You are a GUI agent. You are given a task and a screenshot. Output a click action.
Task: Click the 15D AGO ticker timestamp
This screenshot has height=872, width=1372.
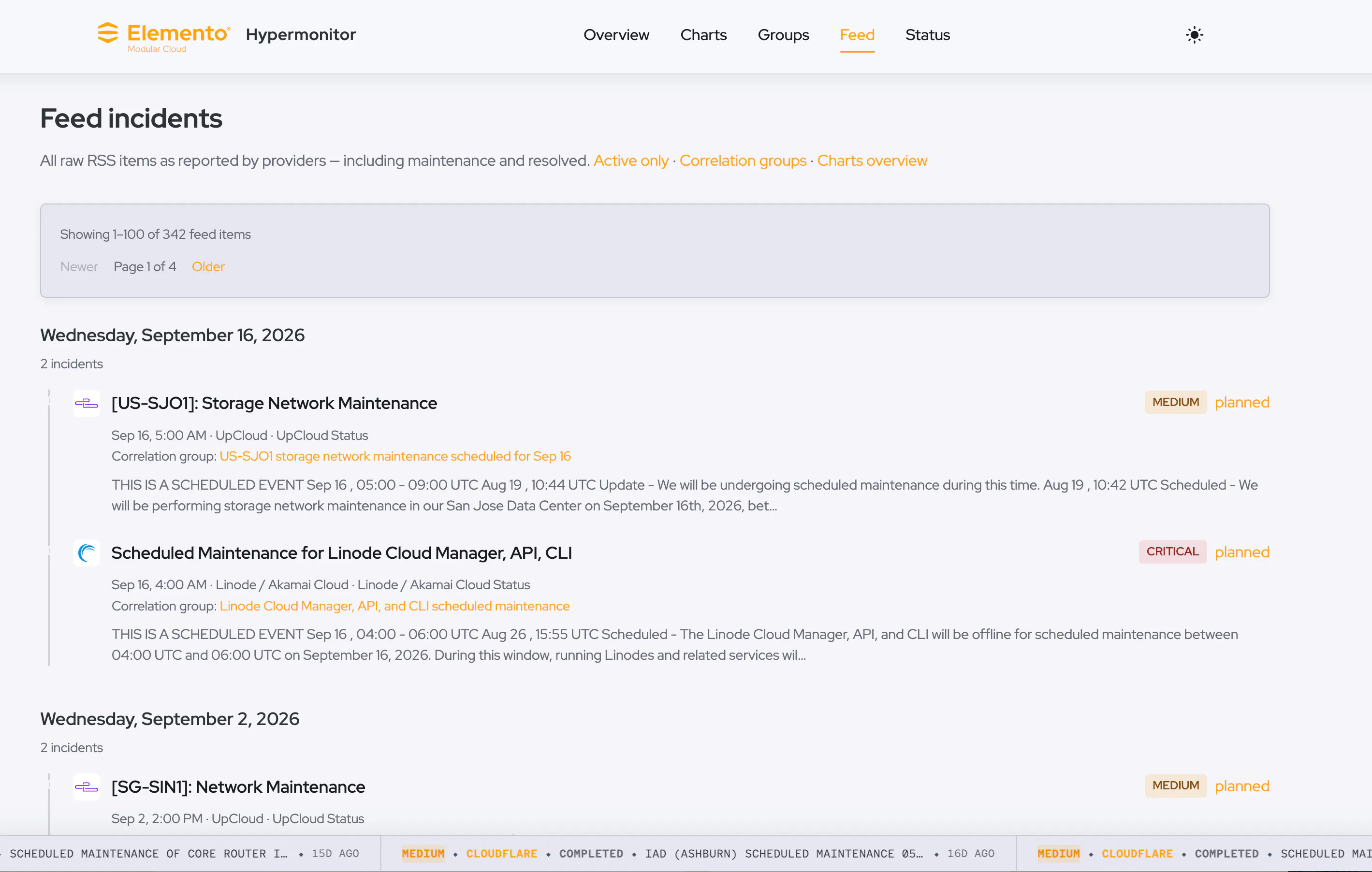pos(335,853)
